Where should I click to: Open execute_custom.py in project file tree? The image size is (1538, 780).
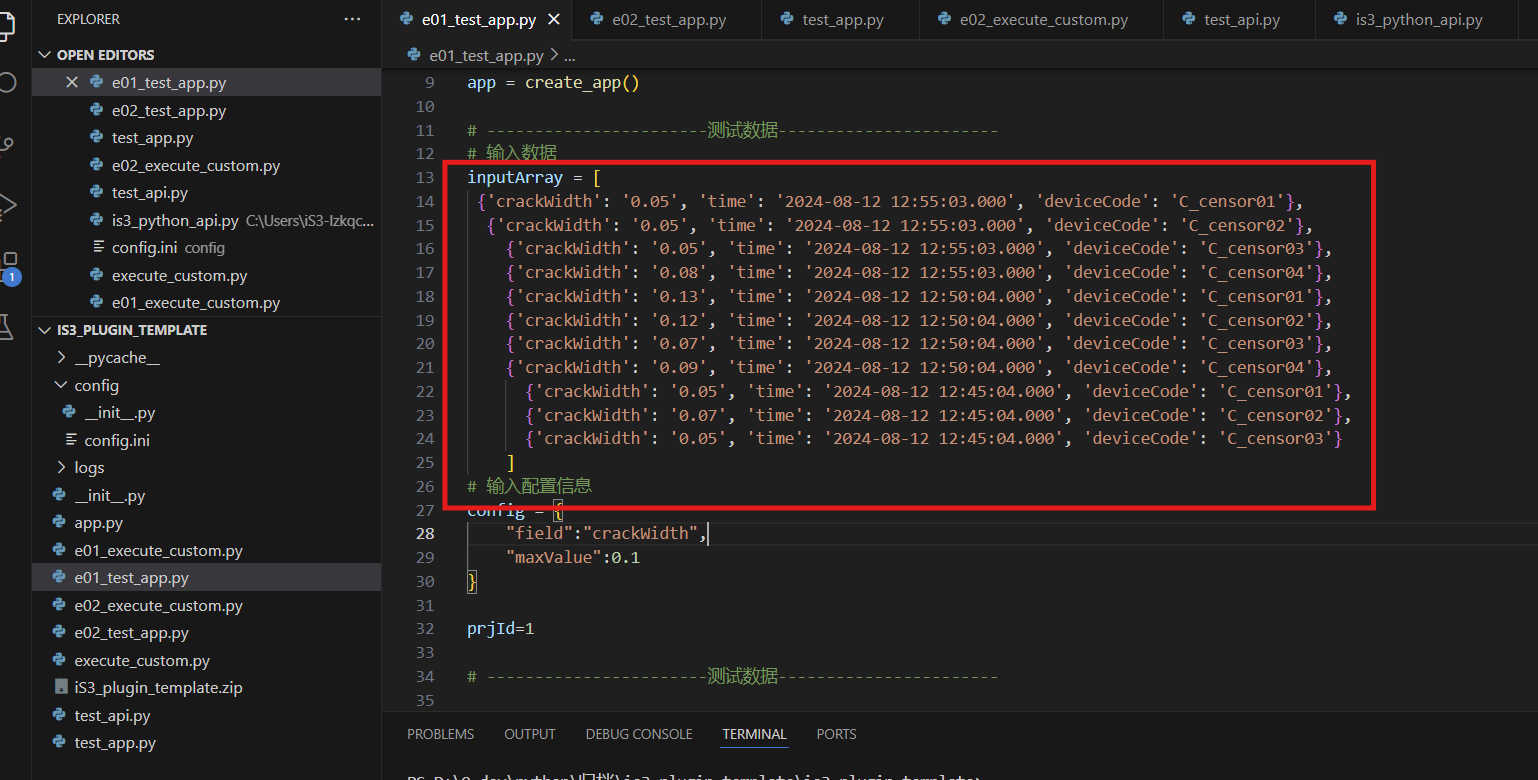206,660
